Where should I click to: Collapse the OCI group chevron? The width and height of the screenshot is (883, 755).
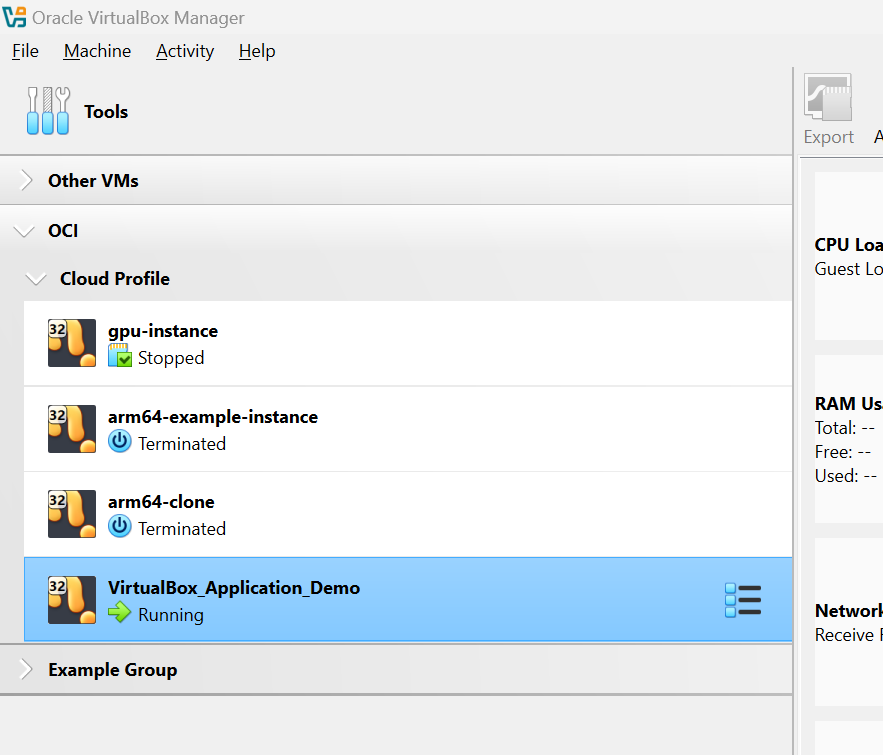24,231
